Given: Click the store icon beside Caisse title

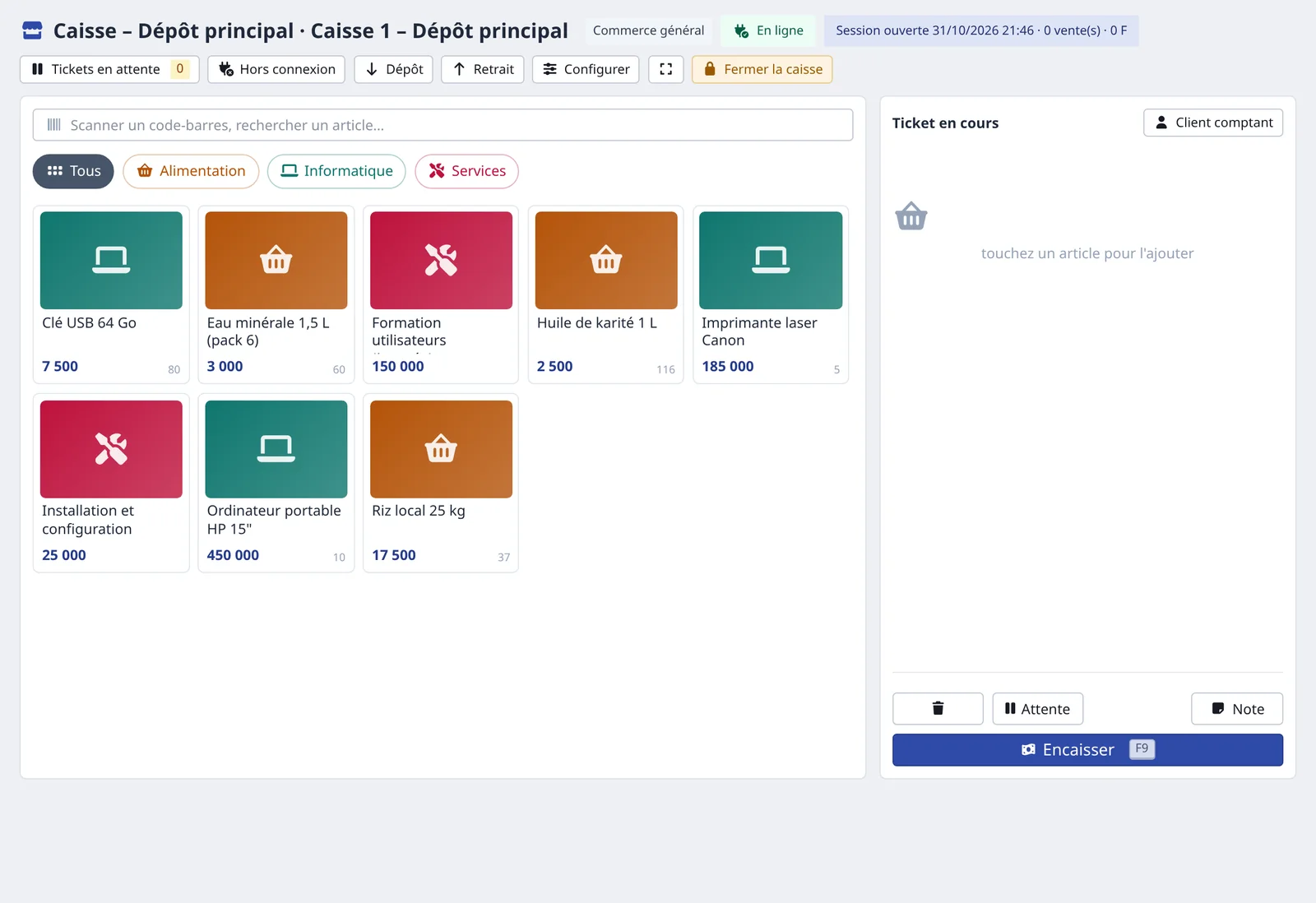Looking at the screenshot, I should pos(32,30).
